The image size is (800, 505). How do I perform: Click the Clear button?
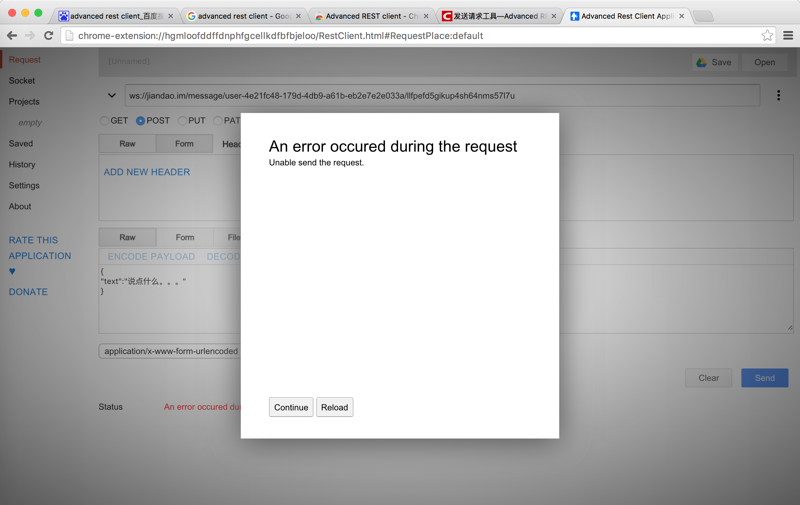point(709,378)
